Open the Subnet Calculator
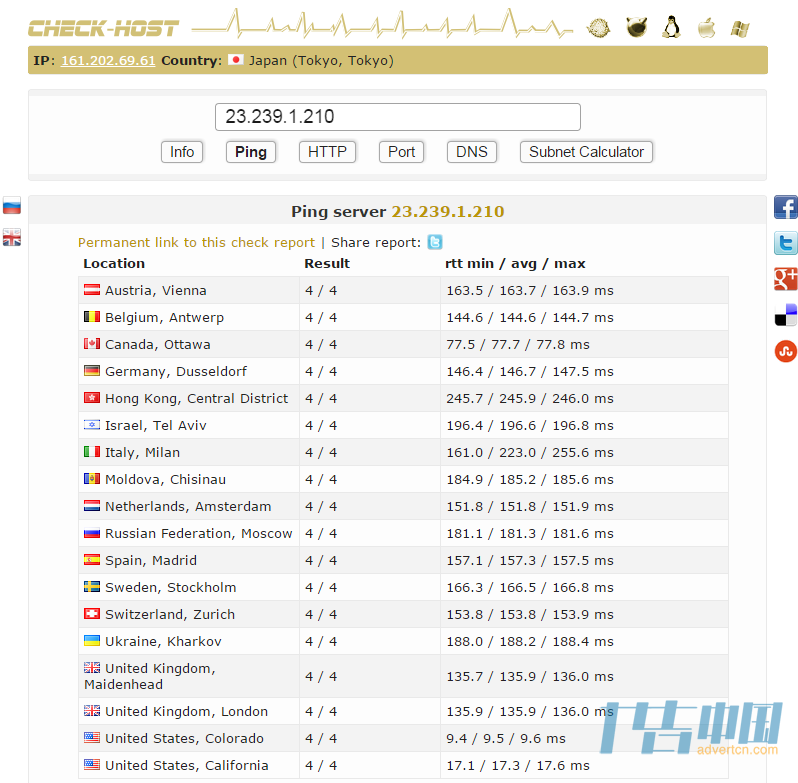Screen dimensions: 798x783 point(586,152)
